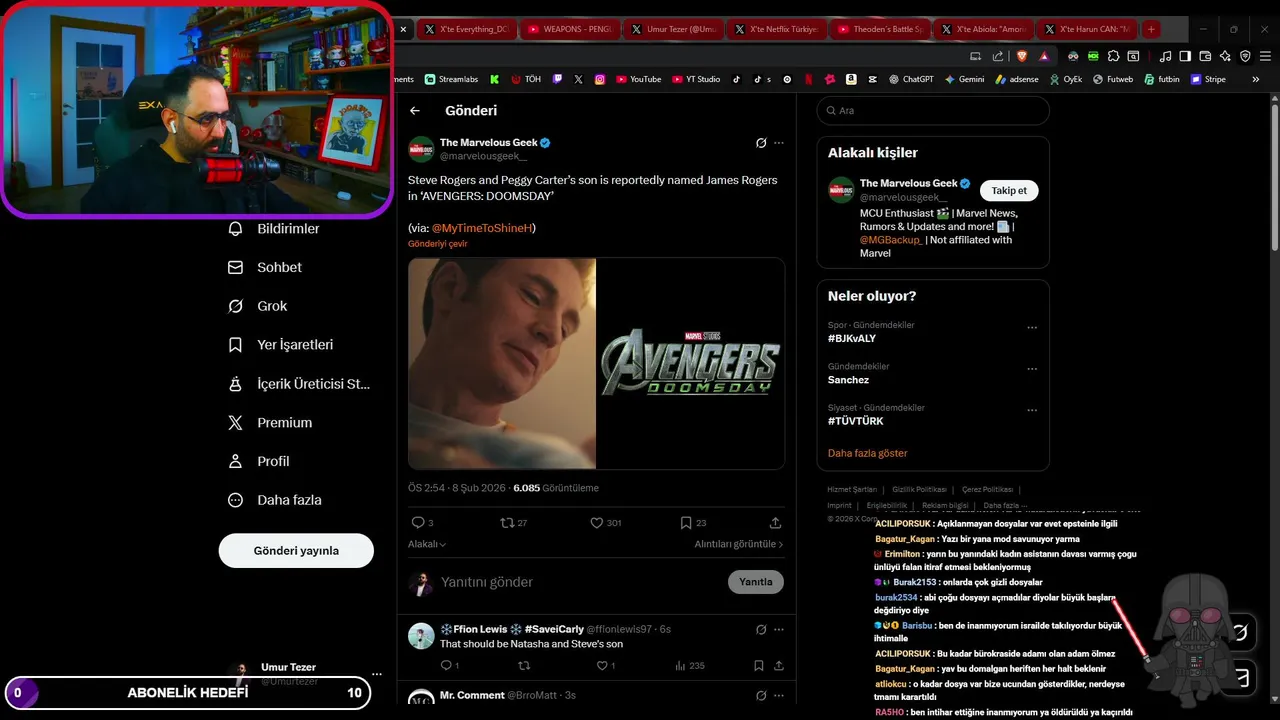1280x720 pixels.
Task: Open Alıntıları görüntüle link
Action: (739, 544)
